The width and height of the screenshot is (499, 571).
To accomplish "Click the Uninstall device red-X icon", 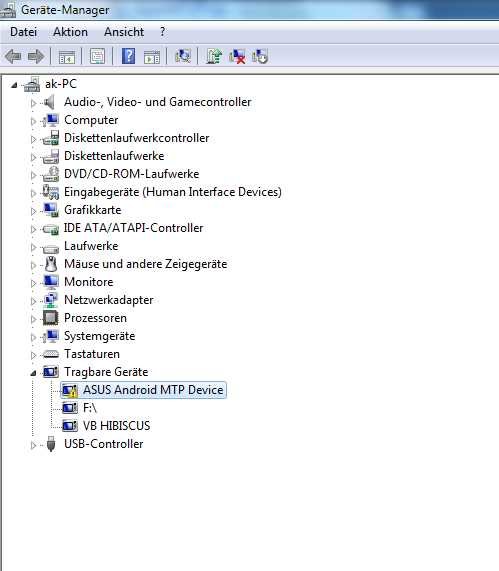I will click(237, 56).
